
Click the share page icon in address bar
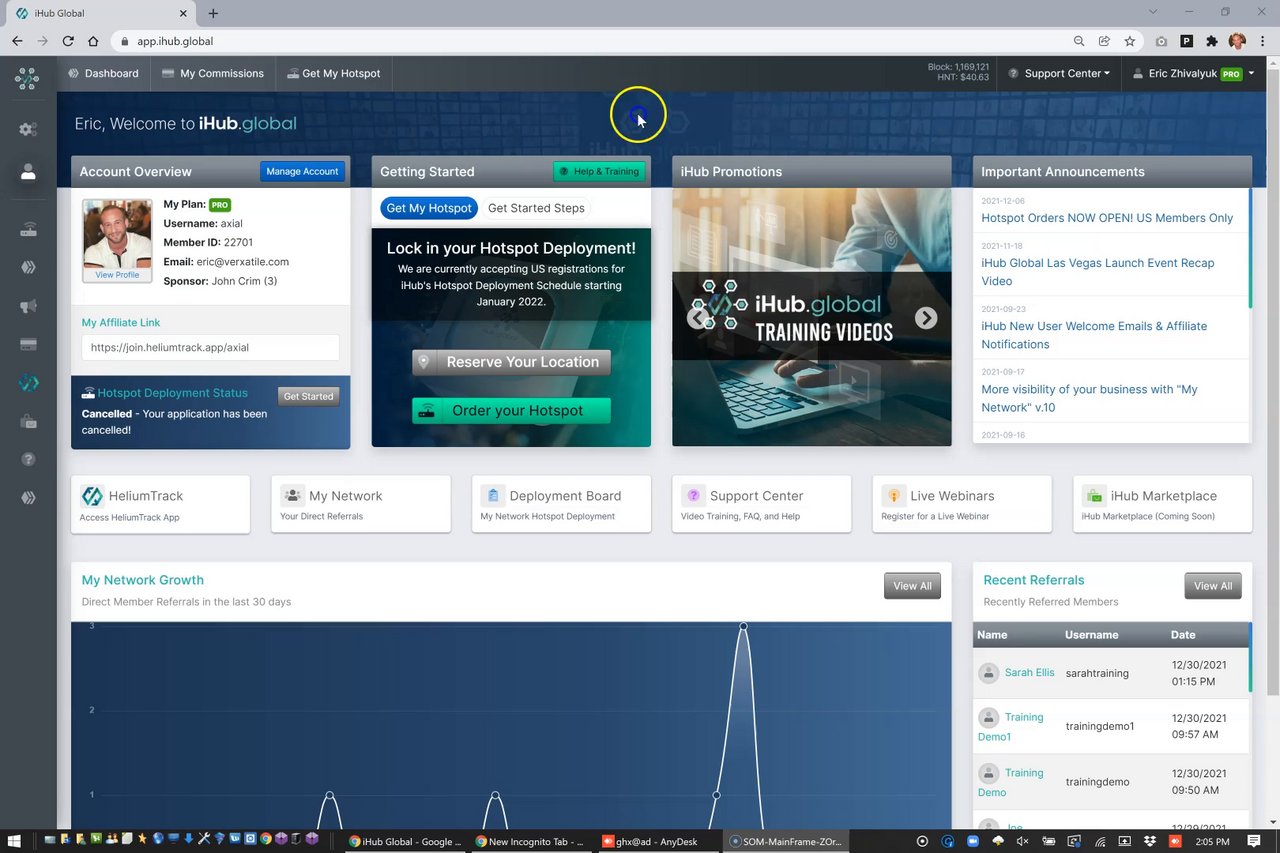click(x=1104, y=41)
